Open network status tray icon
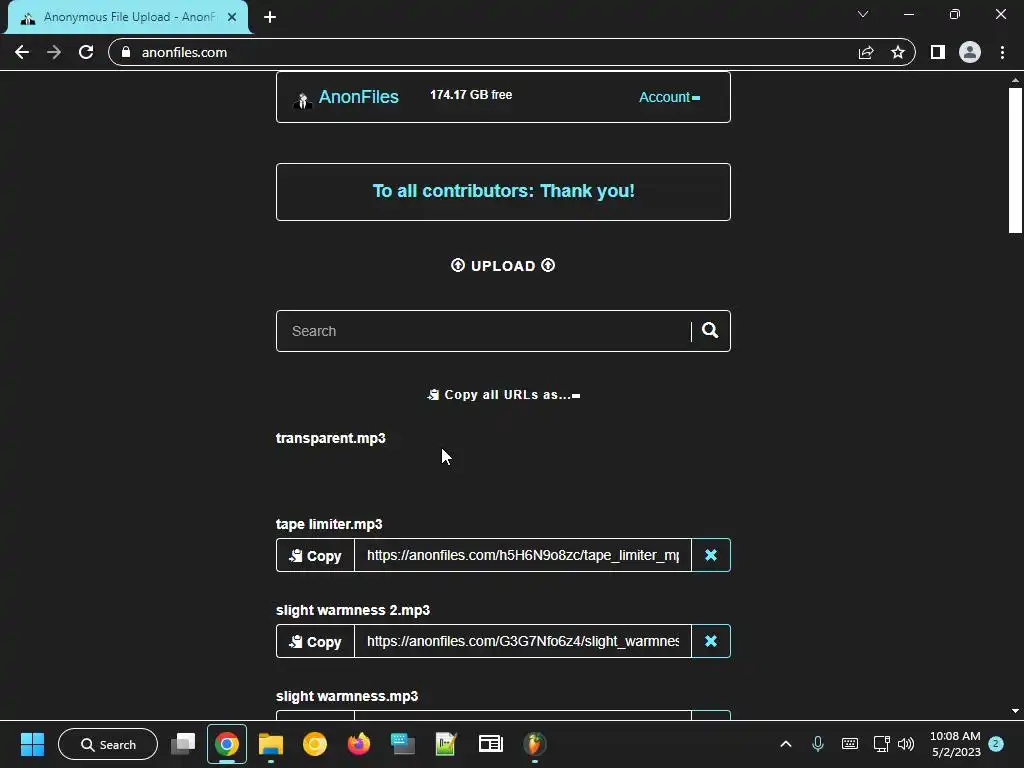The image size is (1024, 768). pyautogui.click(x=882, y=744)
